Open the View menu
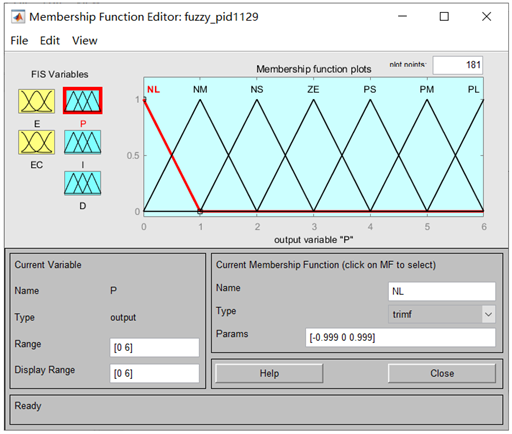 tap(85, 41)
